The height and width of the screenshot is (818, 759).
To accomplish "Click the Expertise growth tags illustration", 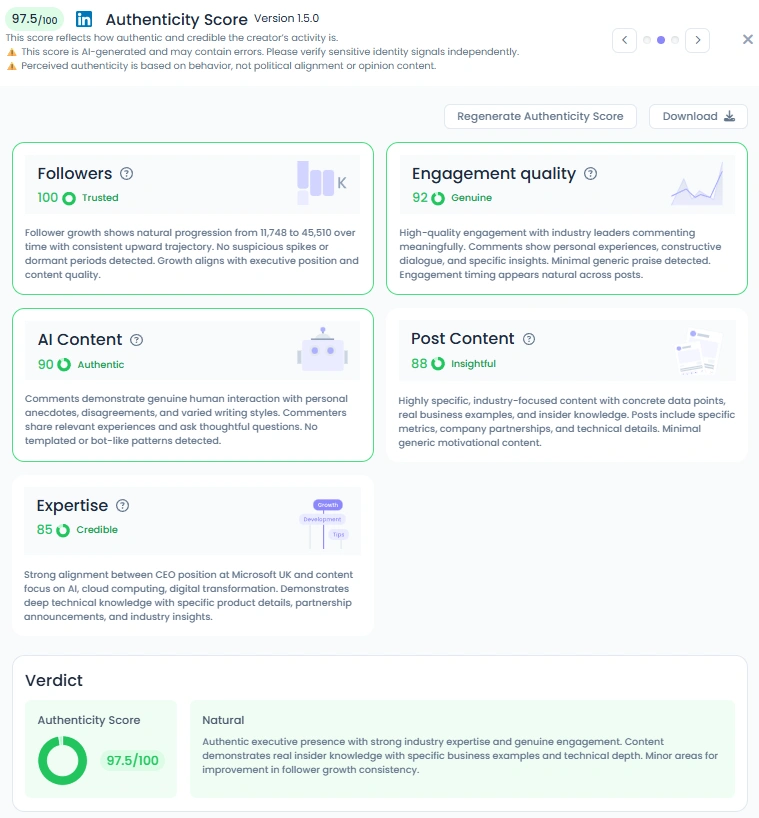I will (x=324, y=524).
